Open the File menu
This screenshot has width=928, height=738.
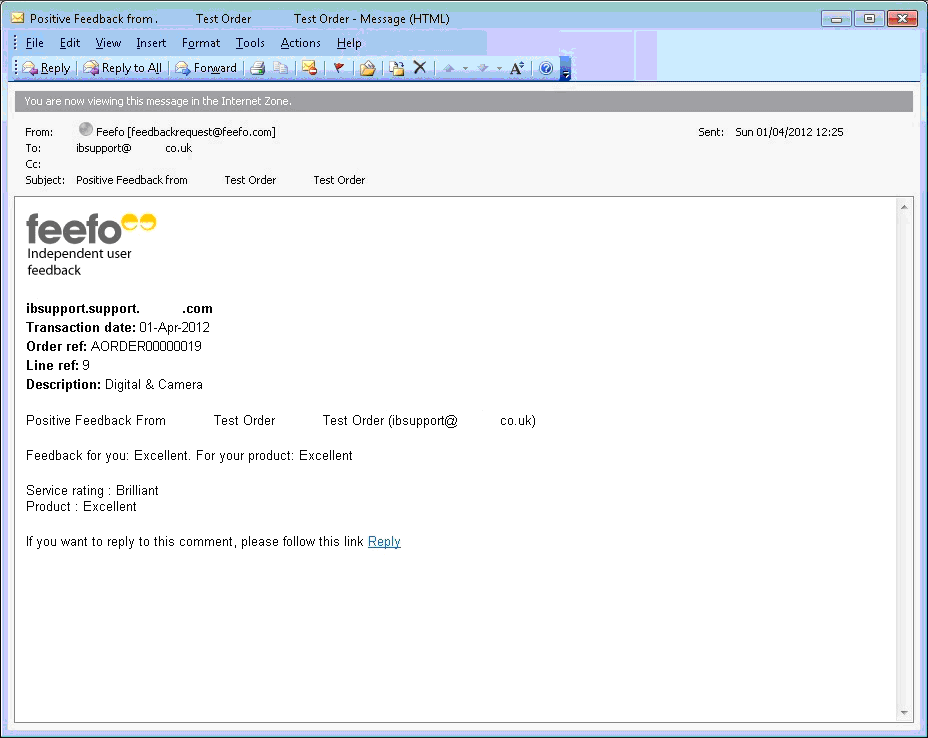pyautogui.click(x=35, y=43)
